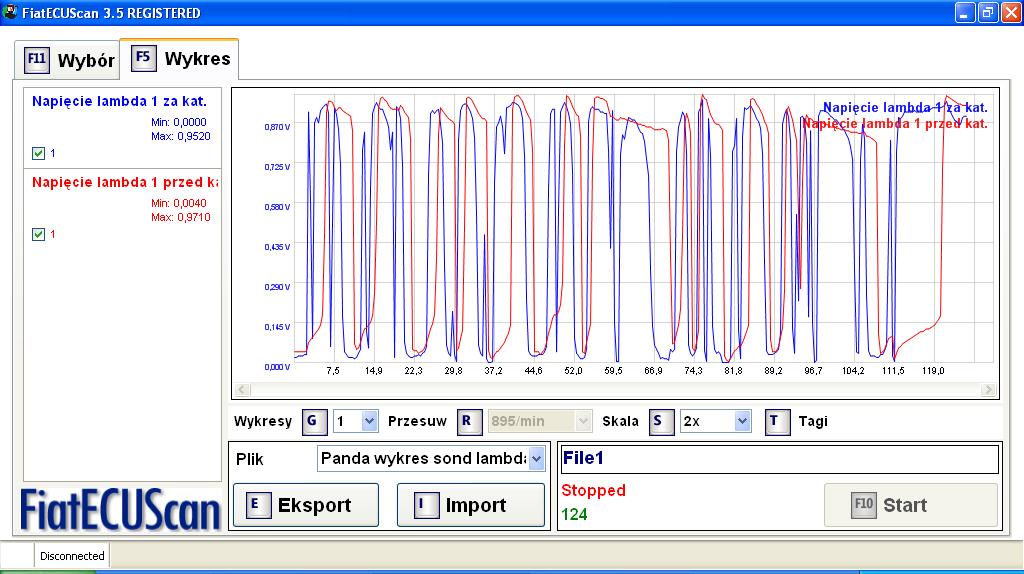Click the G key icon beside Wykresy
Viewport: 1024px width, 574px height.
313,421
